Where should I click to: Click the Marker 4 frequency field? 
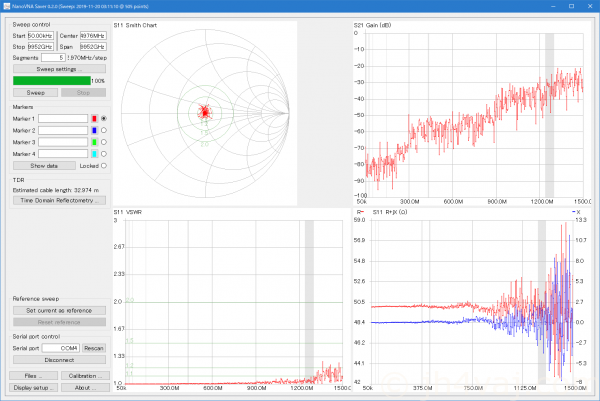(x=63, y=154)
